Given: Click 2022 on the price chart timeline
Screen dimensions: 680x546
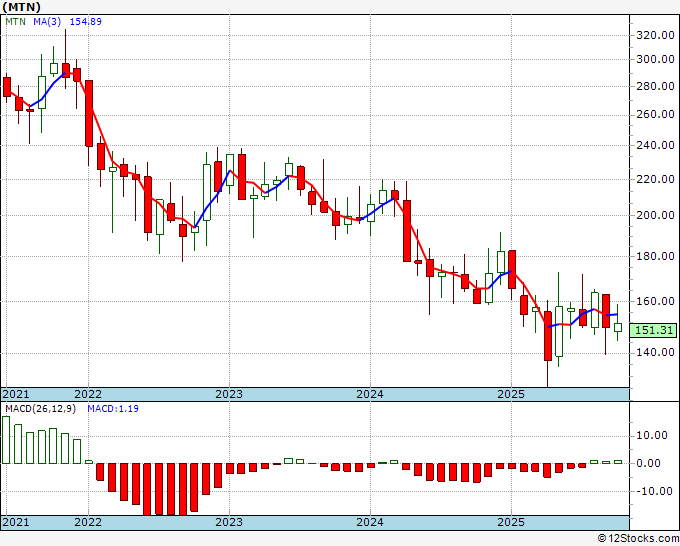Looking at the screenshot, I should pyautogui.click(x=88, y=394).
